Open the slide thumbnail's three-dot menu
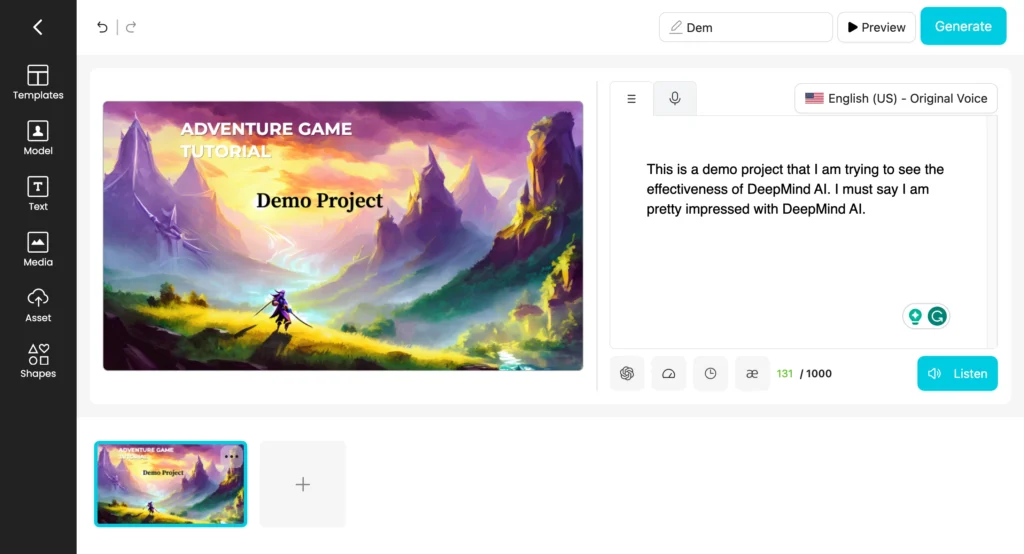Viewport: 1024px width, 554px height. coord(231,456)
